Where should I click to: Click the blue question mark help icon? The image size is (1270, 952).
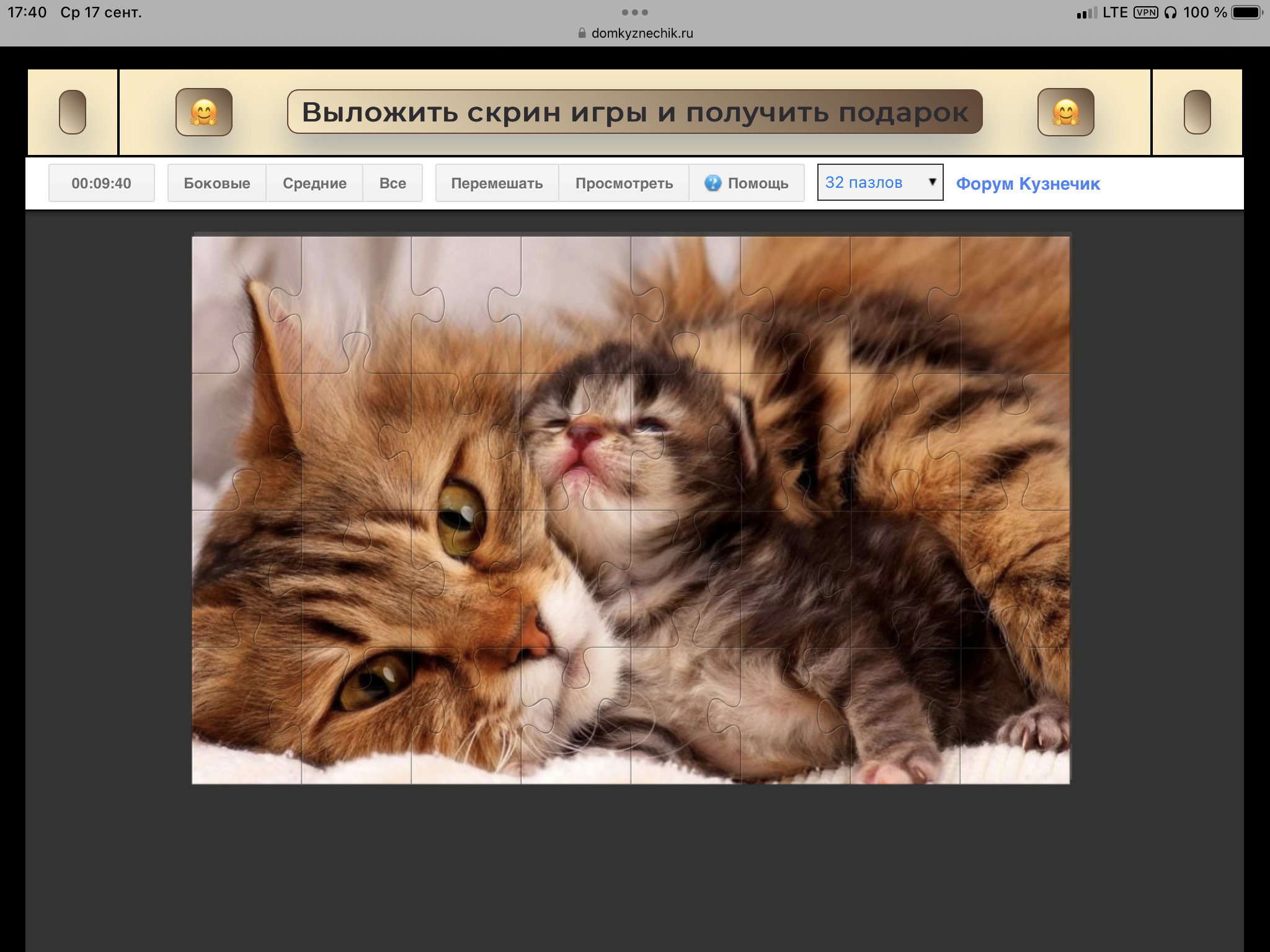pos(713,183)
